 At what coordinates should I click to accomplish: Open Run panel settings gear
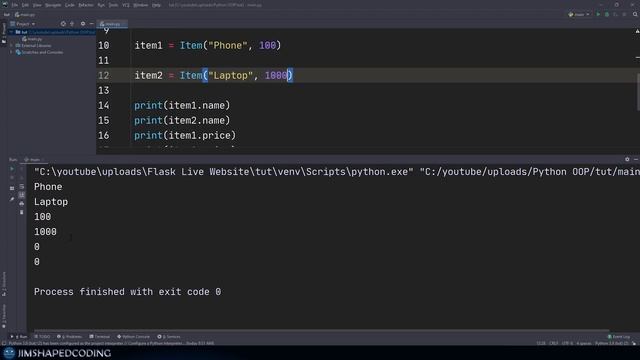tap(627, 160)
